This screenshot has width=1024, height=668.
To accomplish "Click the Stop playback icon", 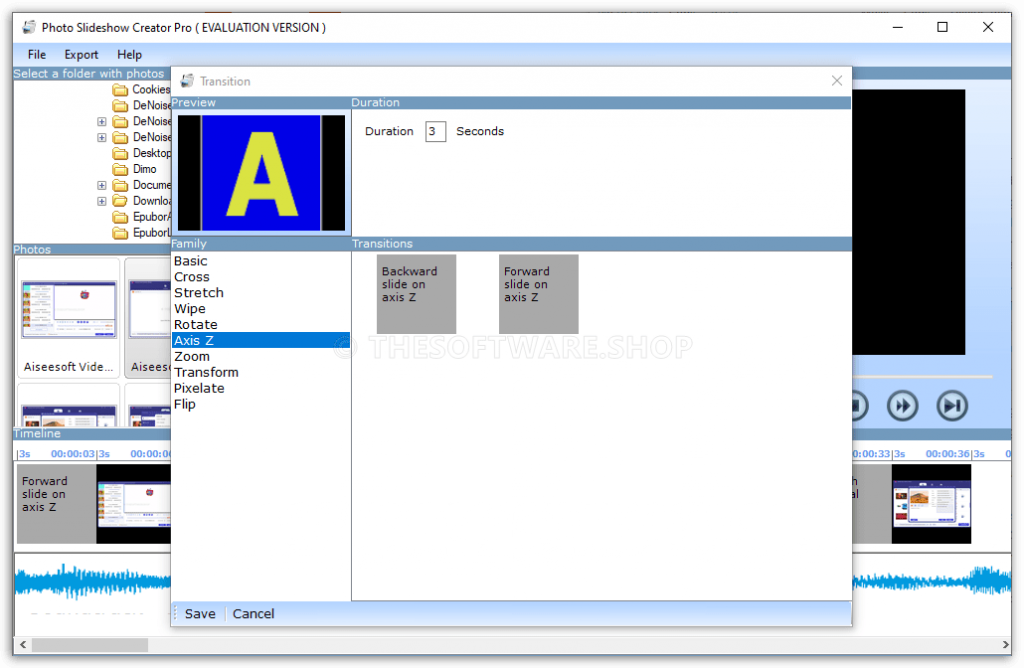I will point(856,406).
